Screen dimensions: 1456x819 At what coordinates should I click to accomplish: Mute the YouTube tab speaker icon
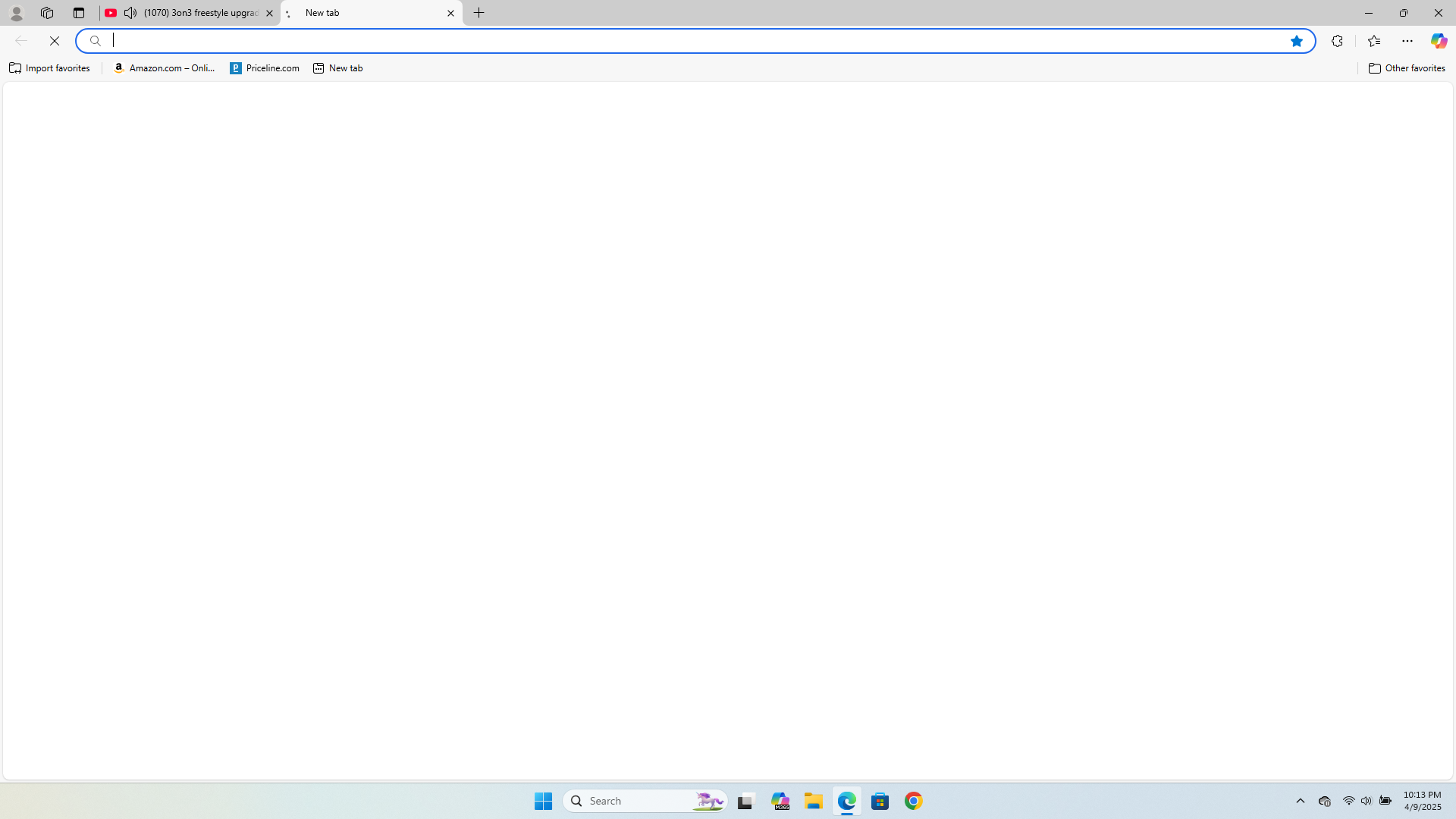(x=130, y=13)
